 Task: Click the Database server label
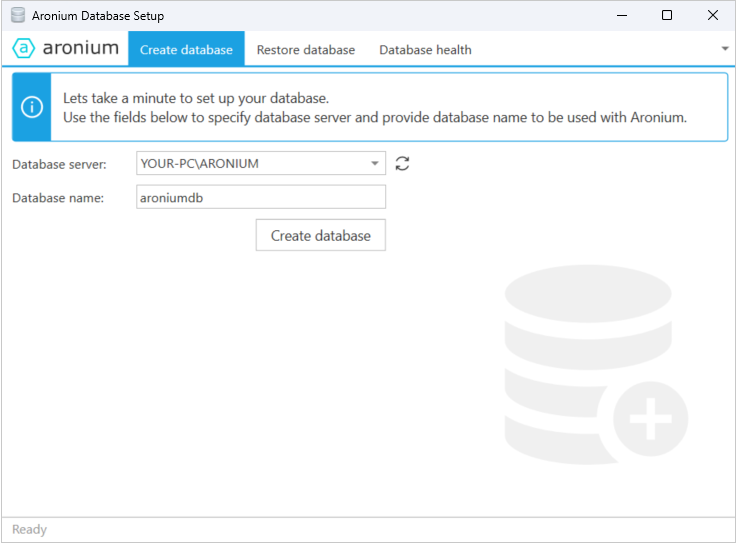(x=59, y=165)
